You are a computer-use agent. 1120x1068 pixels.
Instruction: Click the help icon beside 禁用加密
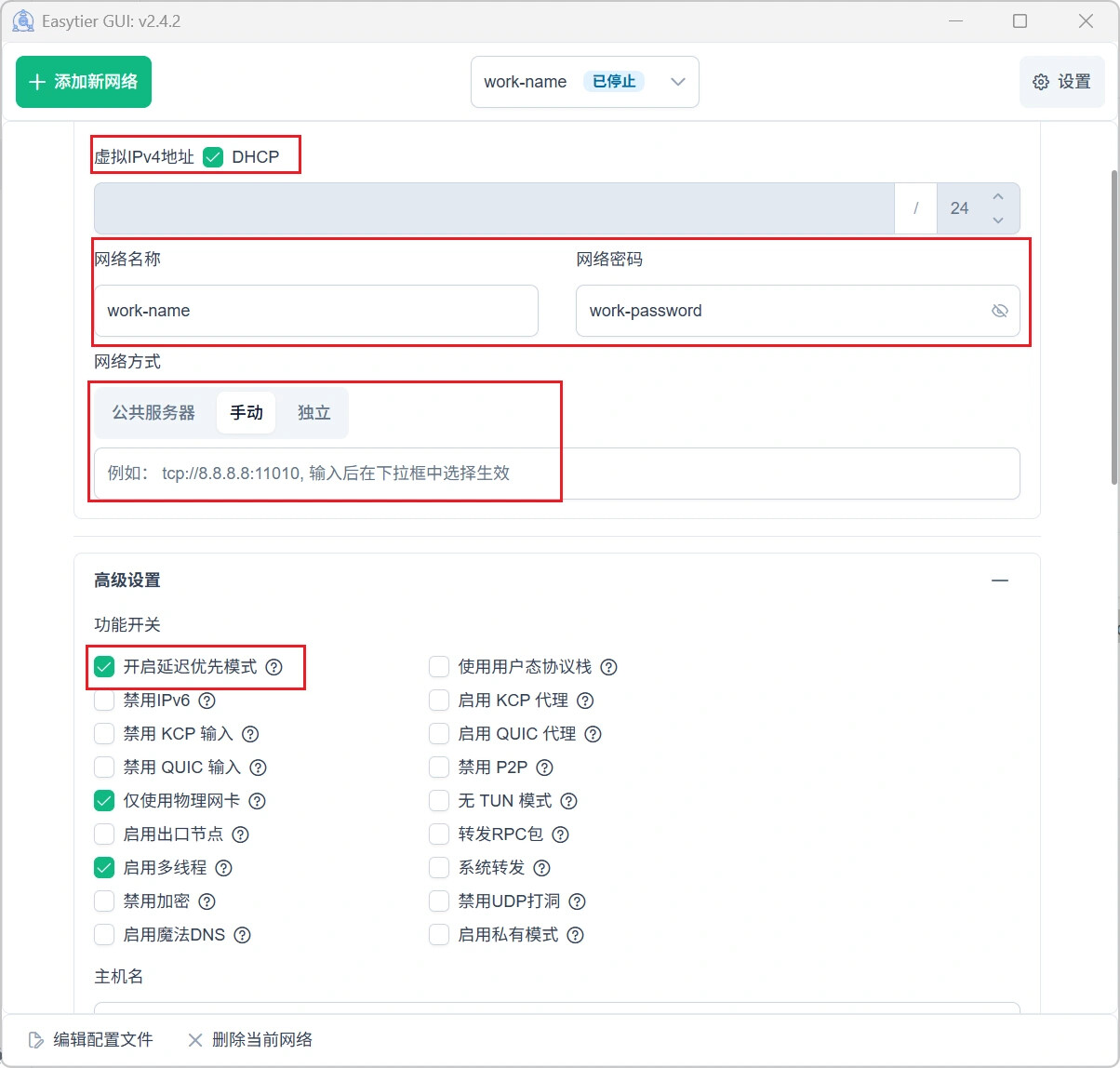pos(207,901)
